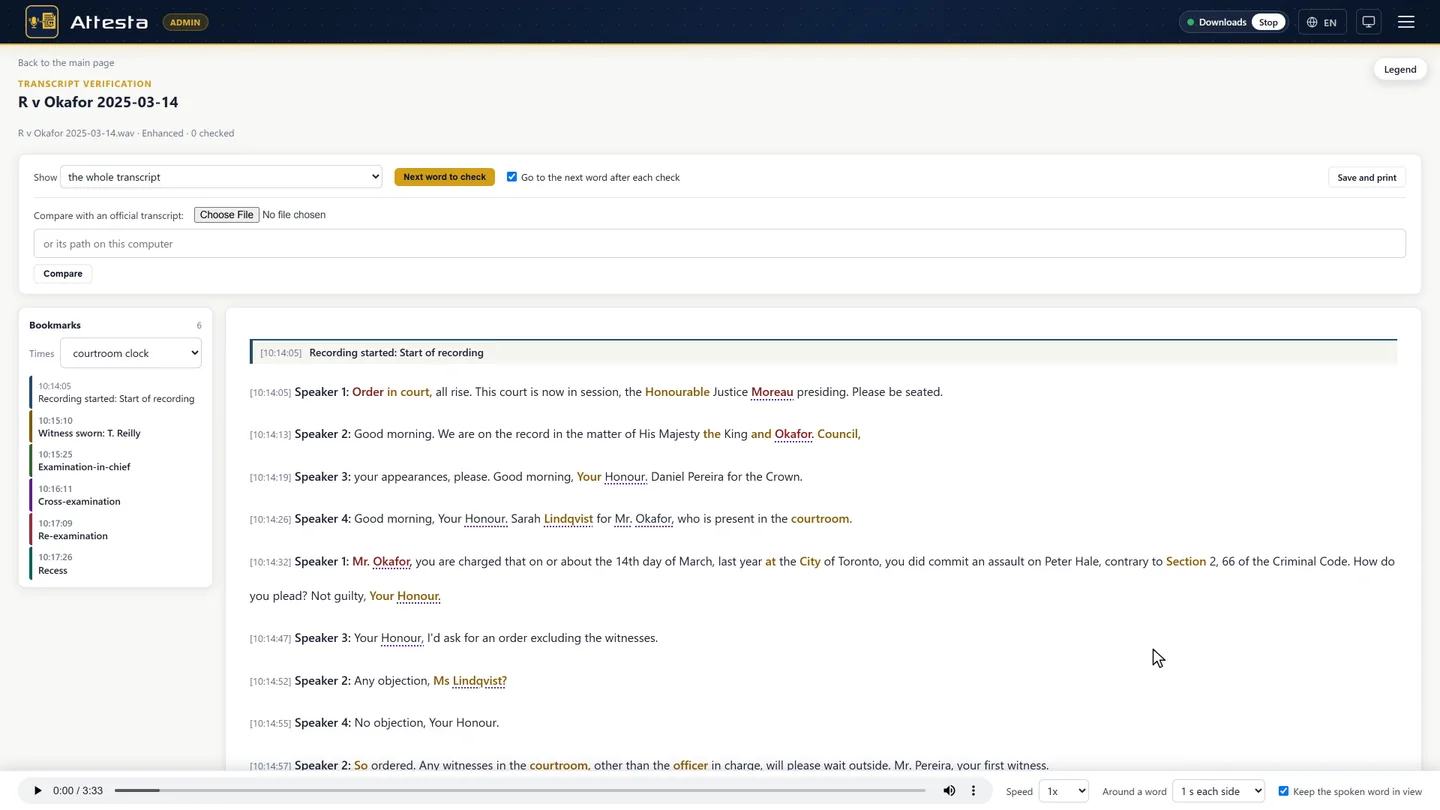Open the playback Speed dropdown

point(1063,791)
